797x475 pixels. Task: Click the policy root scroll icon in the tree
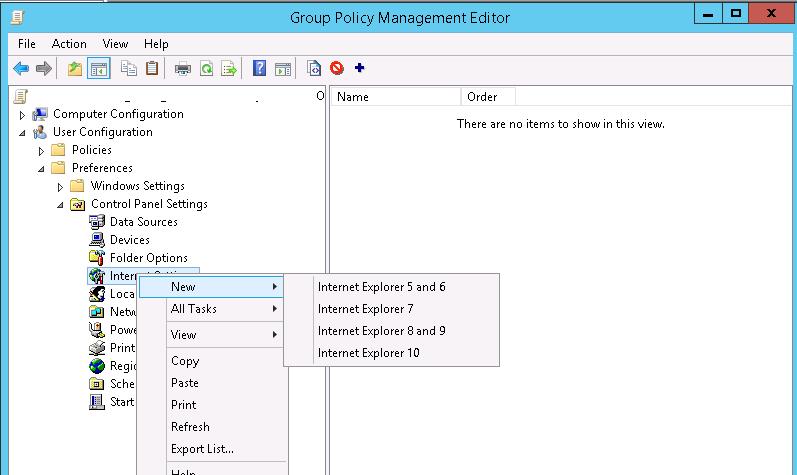(21, 96)
